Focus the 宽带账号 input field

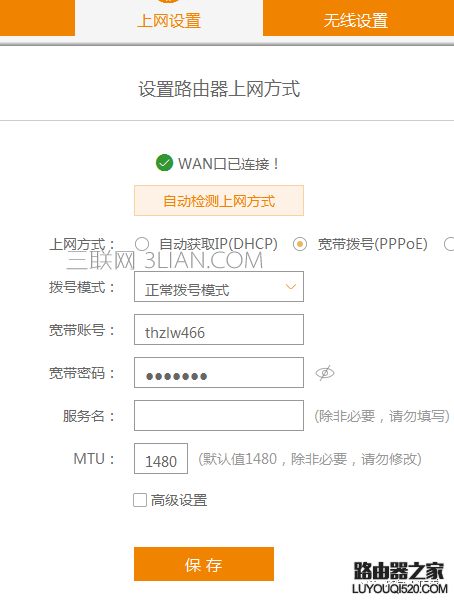219,329
